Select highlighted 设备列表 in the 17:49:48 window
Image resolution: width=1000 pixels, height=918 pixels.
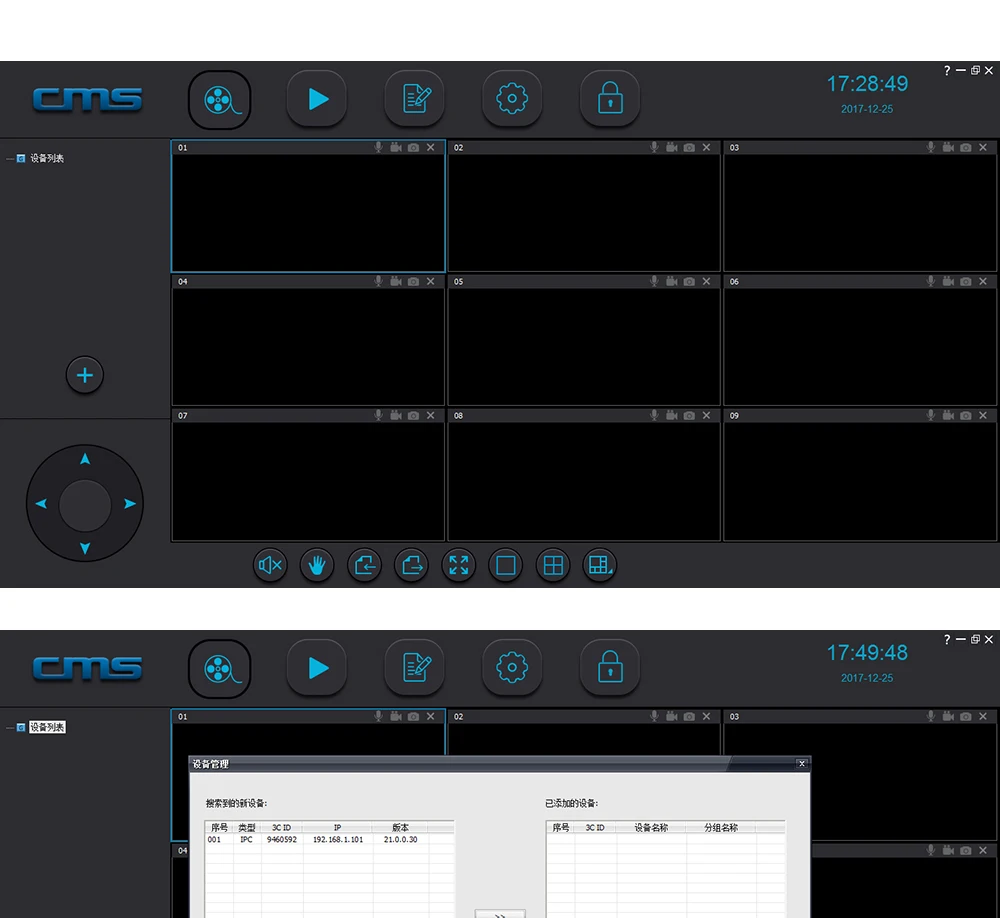pos(47,727)
